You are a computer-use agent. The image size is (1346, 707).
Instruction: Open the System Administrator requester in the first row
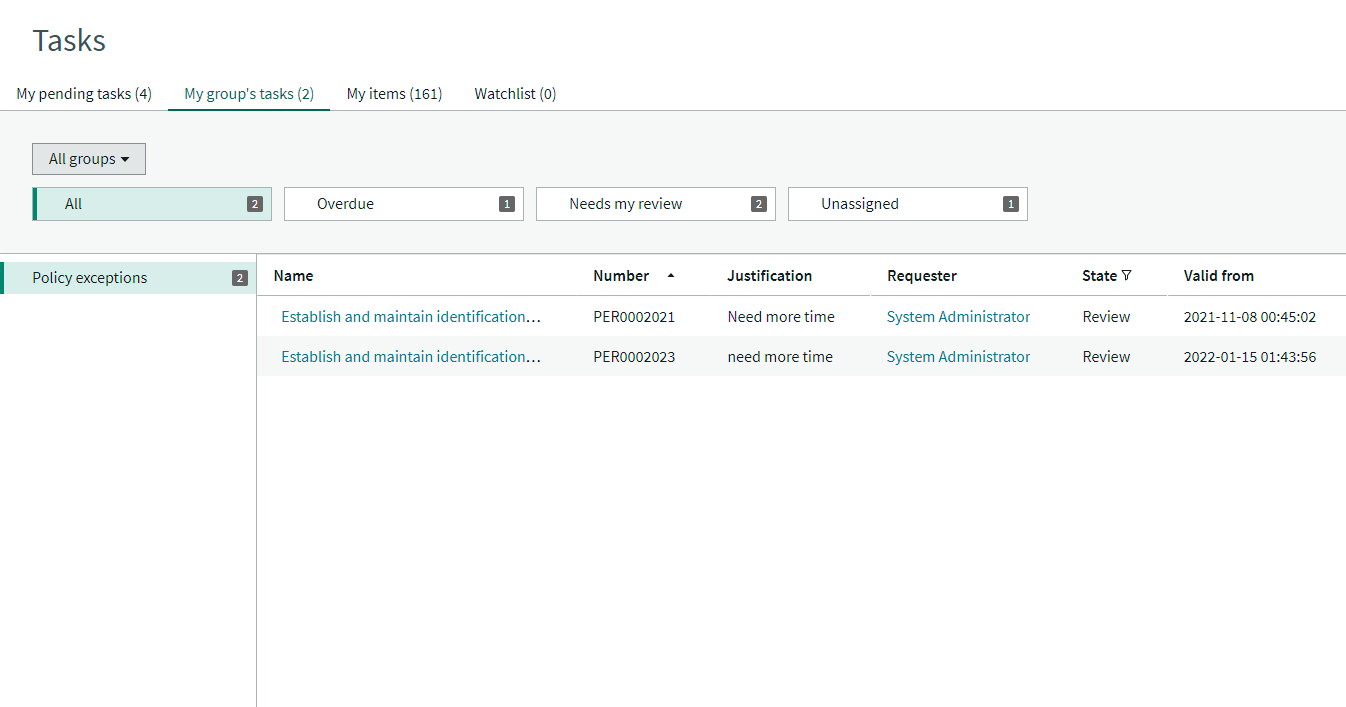(x=957, y=316)
